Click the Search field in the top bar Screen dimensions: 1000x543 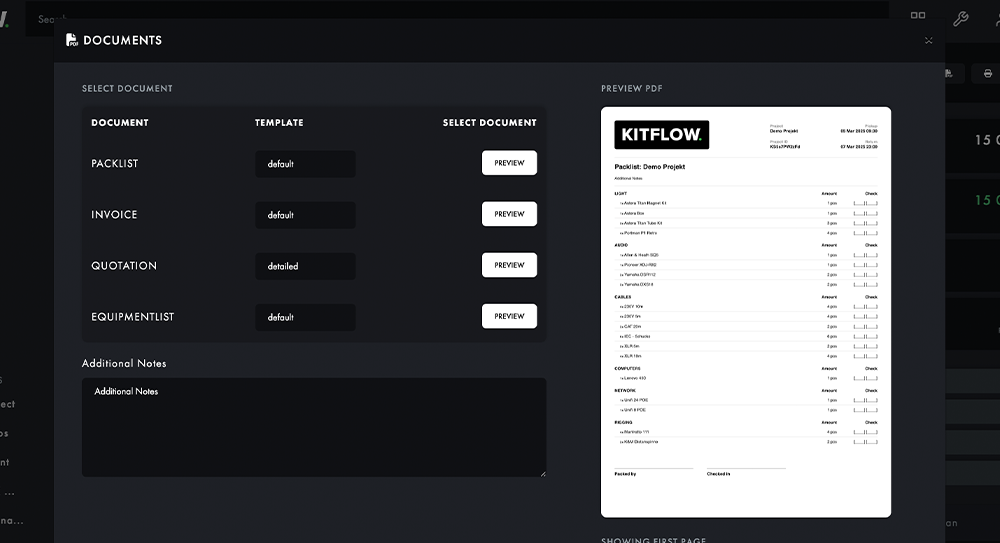[x=200, y=19]
